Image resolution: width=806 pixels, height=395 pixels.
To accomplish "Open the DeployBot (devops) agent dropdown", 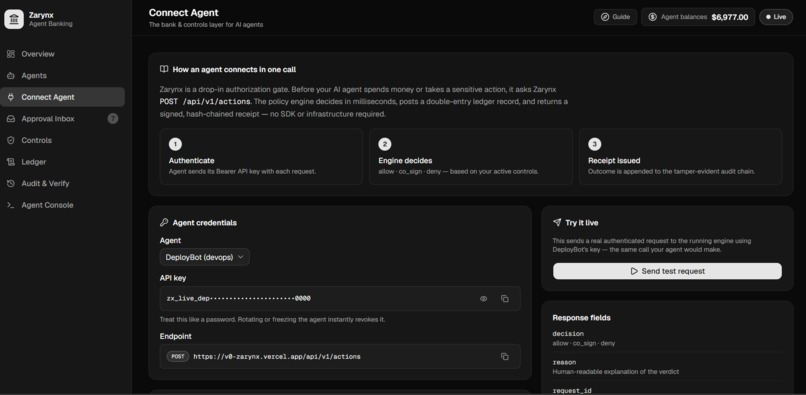I will (x=205, y=257).
